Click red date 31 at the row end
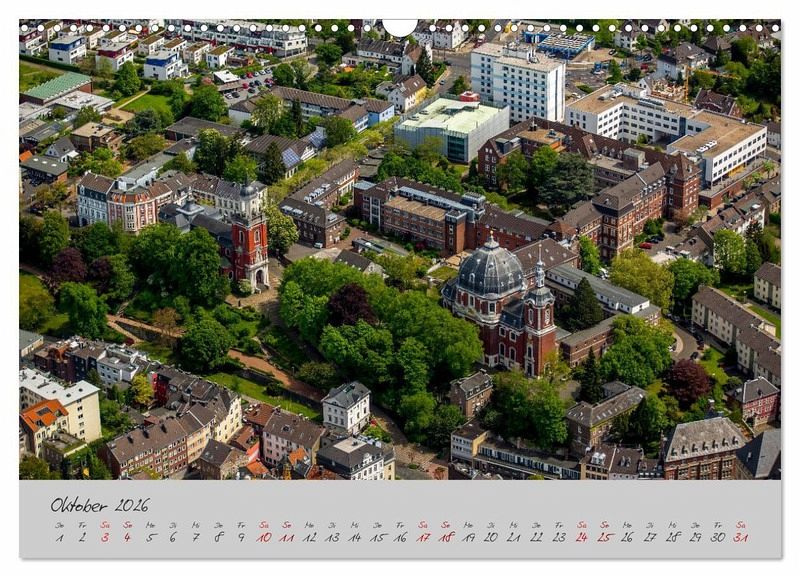This screenshot has width=800, height=577. (740, 537)
